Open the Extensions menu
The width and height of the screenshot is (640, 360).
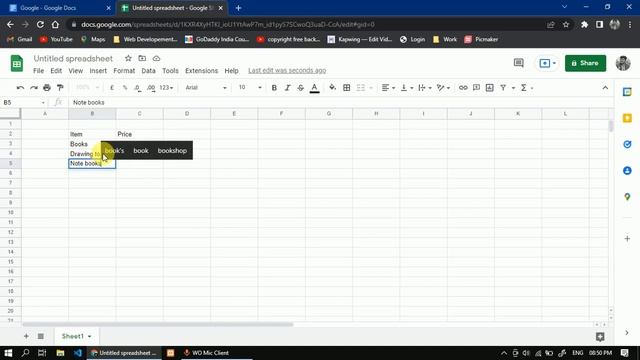pos(201,71)
